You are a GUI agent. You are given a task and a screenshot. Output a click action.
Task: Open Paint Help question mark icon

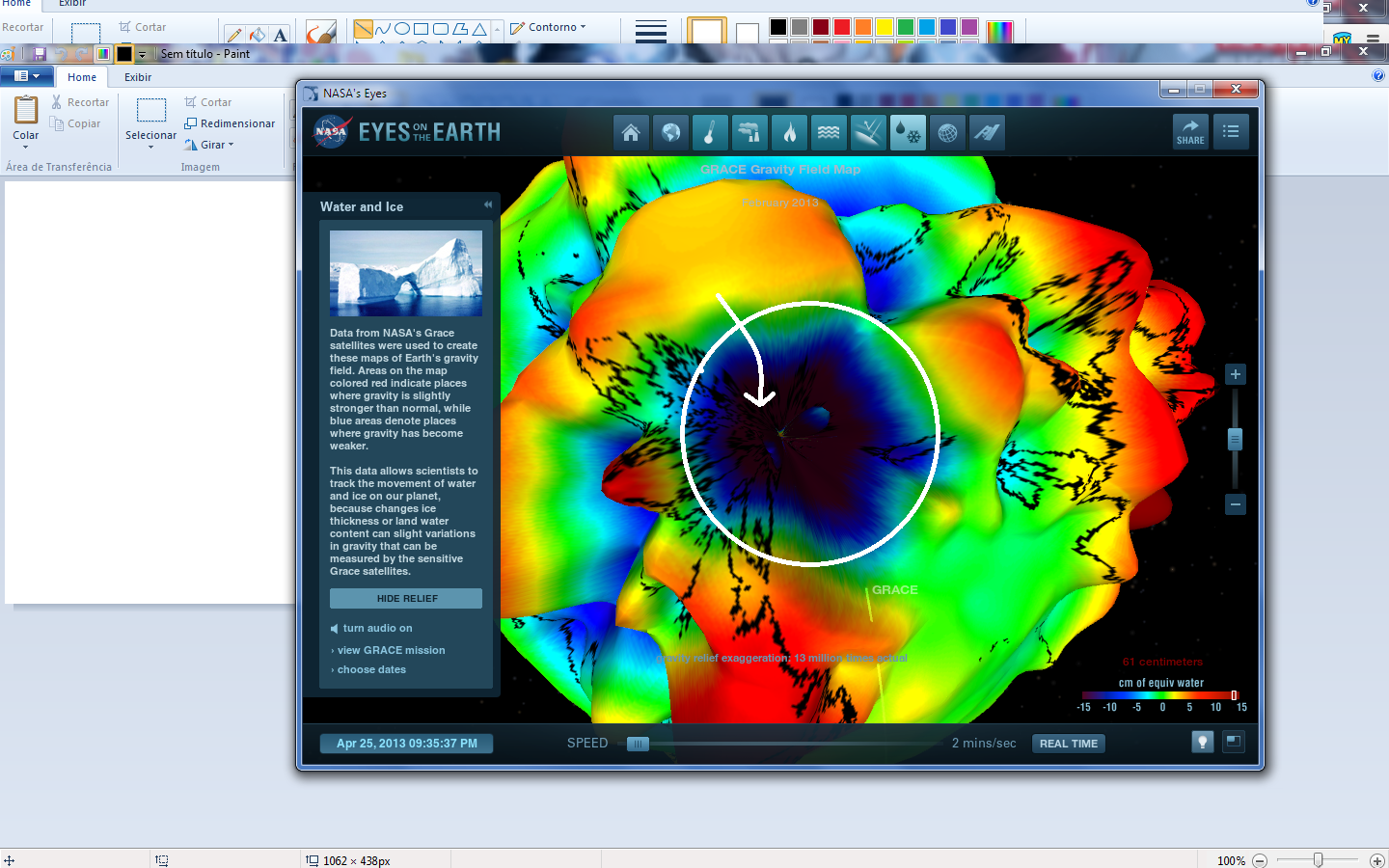(1378, 76)
